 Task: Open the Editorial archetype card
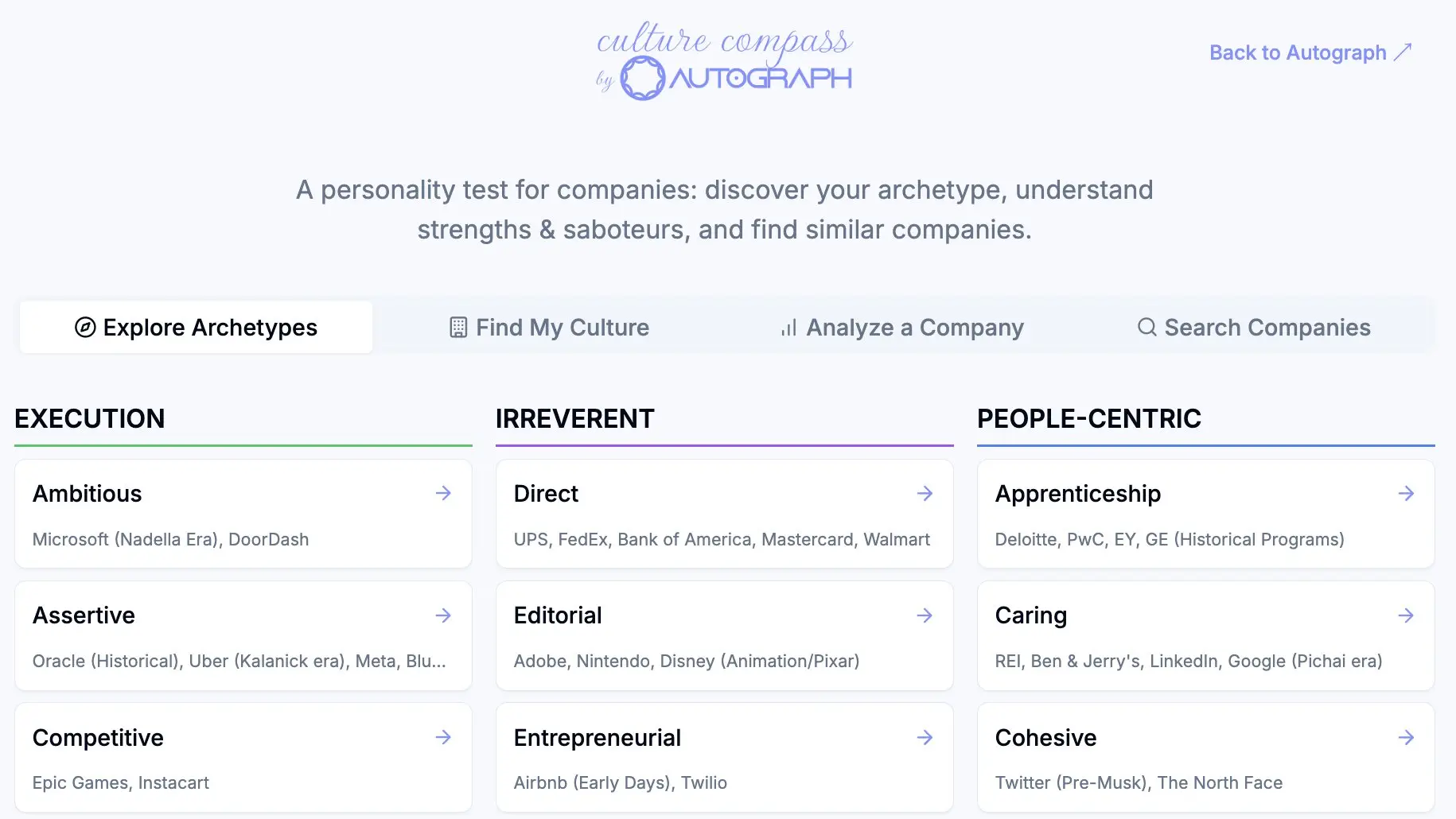[724, 636]
